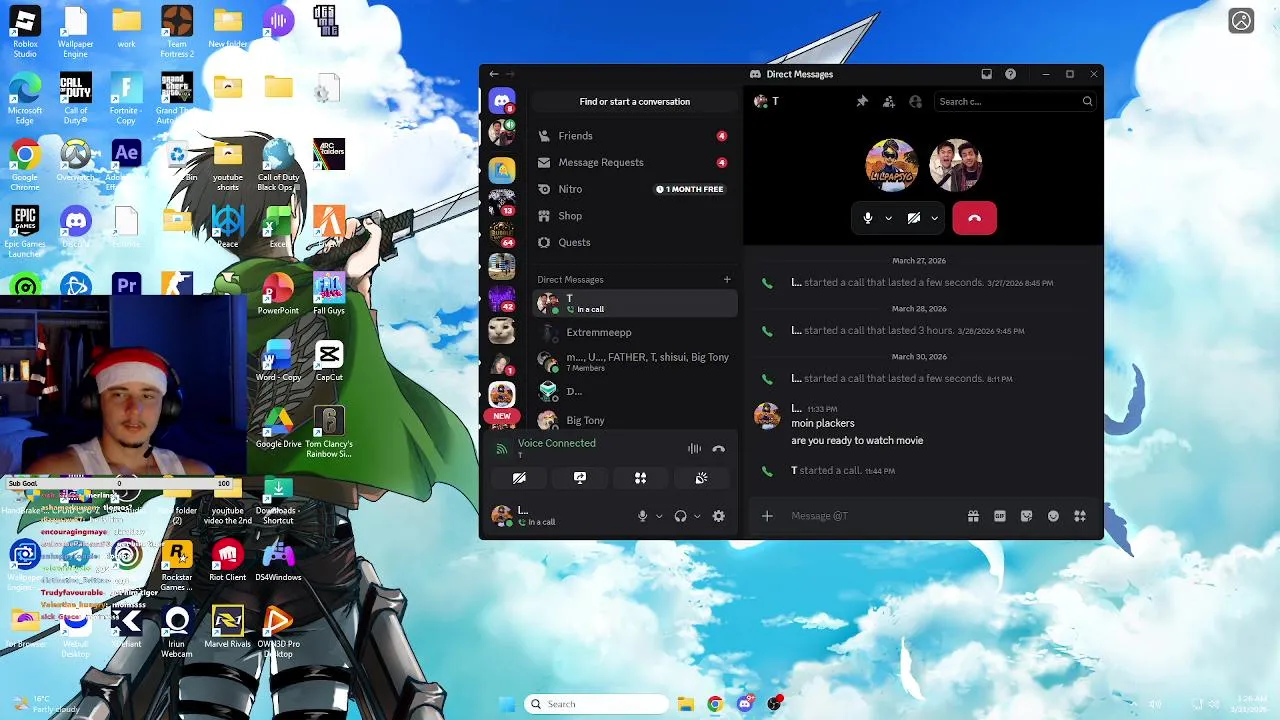Click Find or start a conversation
1280x720 pixels.
click(x=634, y=101)
